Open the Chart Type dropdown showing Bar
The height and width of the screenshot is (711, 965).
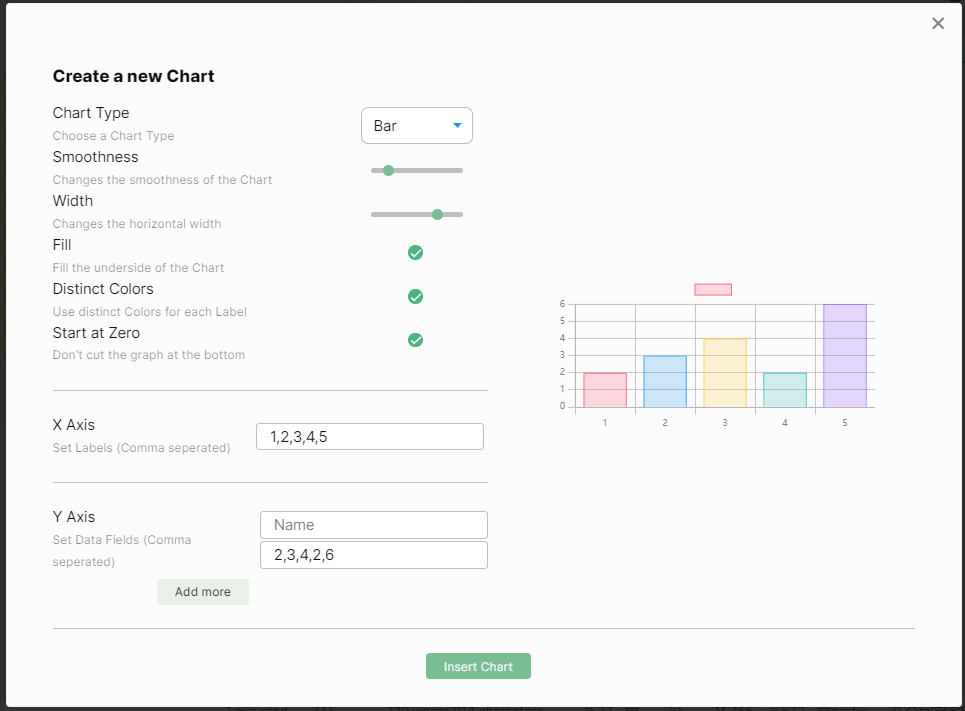point(416,126)
